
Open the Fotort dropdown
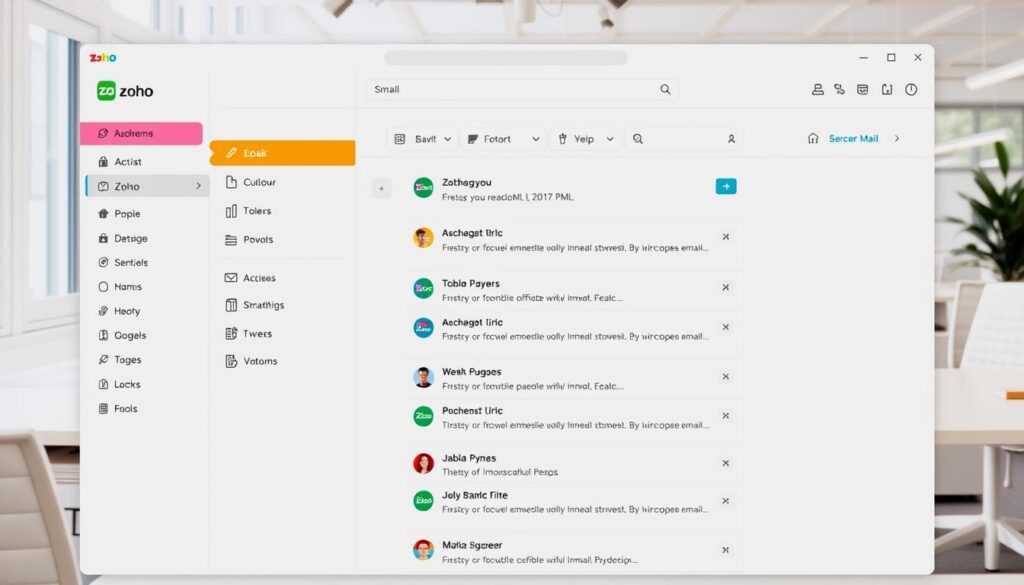point(504,139)
